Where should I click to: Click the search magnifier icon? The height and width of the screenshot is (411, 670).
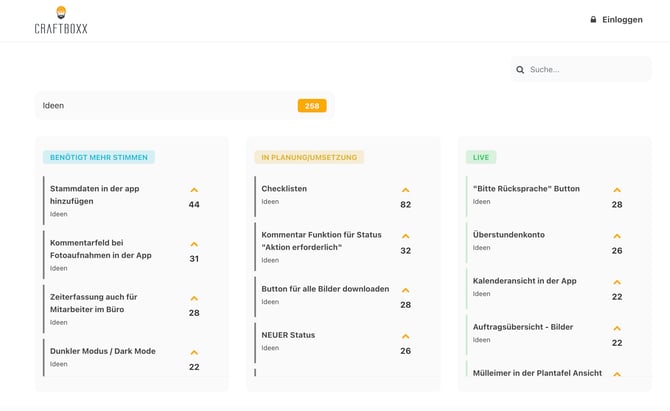(x=520, y=70)
